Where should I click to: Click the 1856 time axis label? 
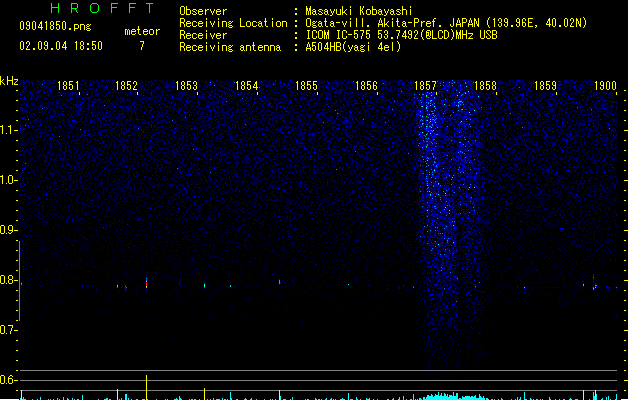click(x=366, y=86)
